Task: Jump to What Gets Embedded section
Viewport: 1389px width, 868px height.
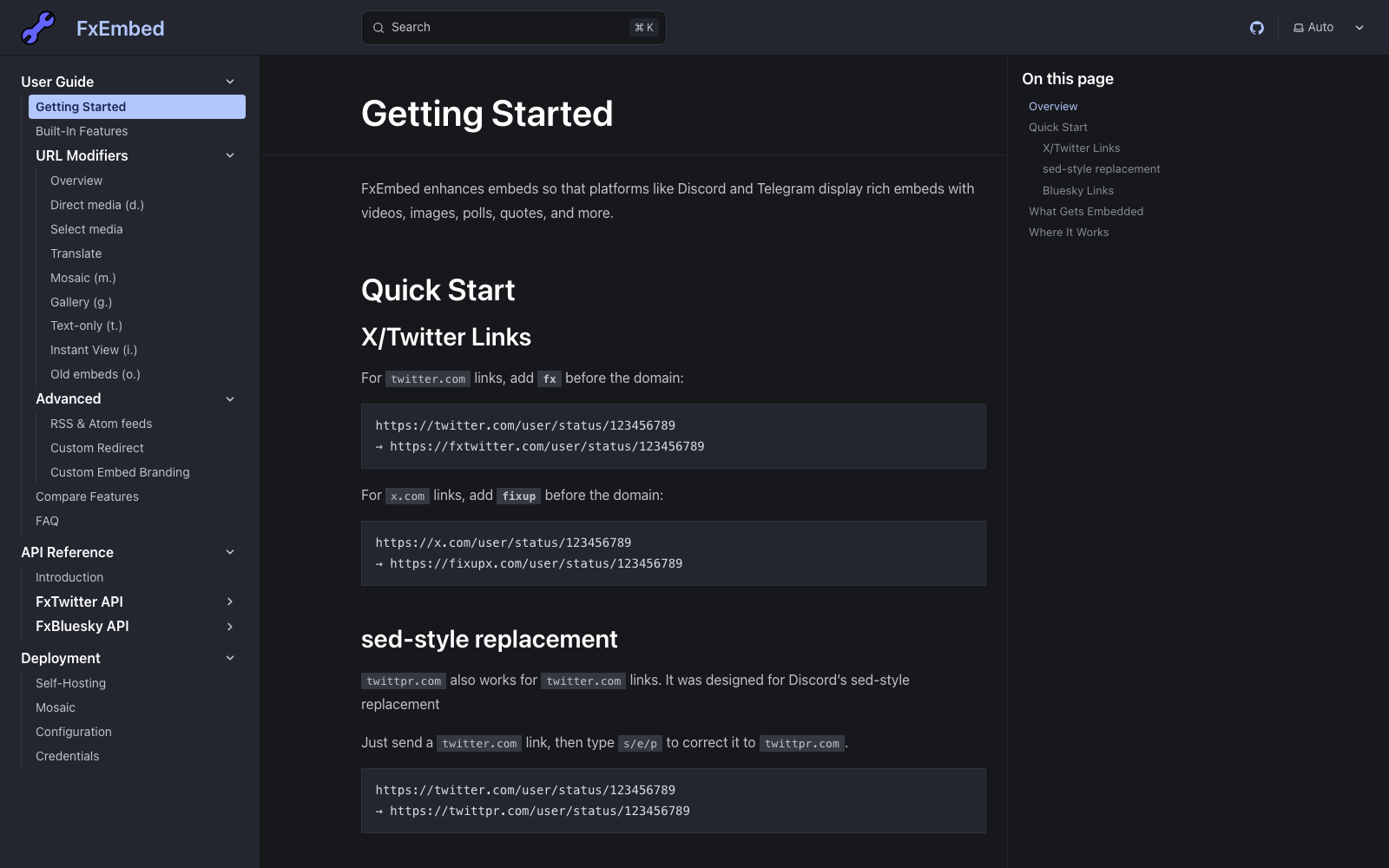Action: point(1086,211)
